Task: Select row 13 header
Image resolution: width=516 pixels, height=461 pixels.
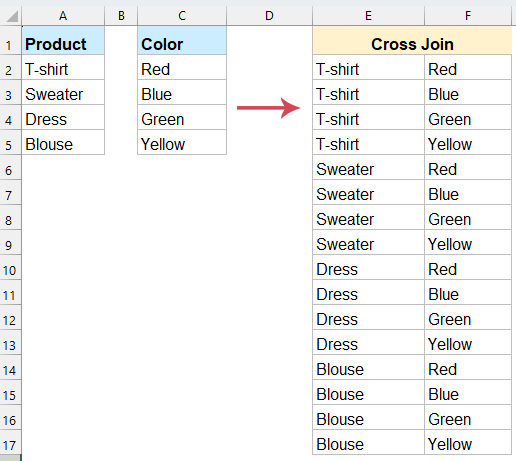Action: (x=10, y=342)
